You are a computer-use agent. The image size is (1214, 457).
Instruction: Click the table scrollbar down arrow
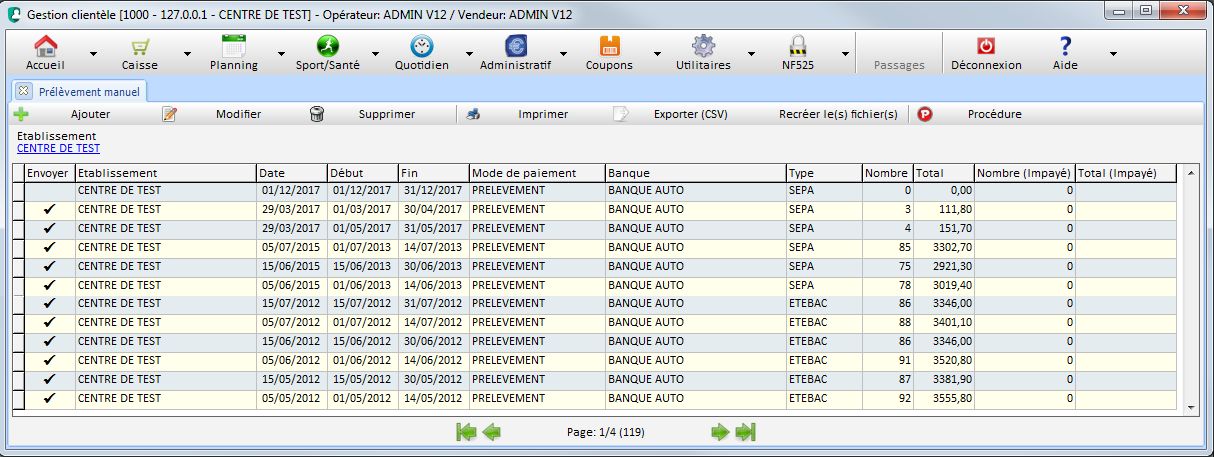1190,407
